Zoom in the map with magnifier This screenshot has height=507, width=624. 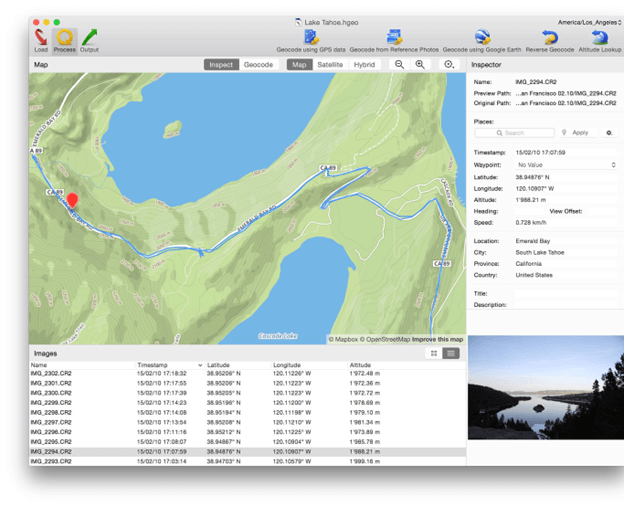click(420, 64)
